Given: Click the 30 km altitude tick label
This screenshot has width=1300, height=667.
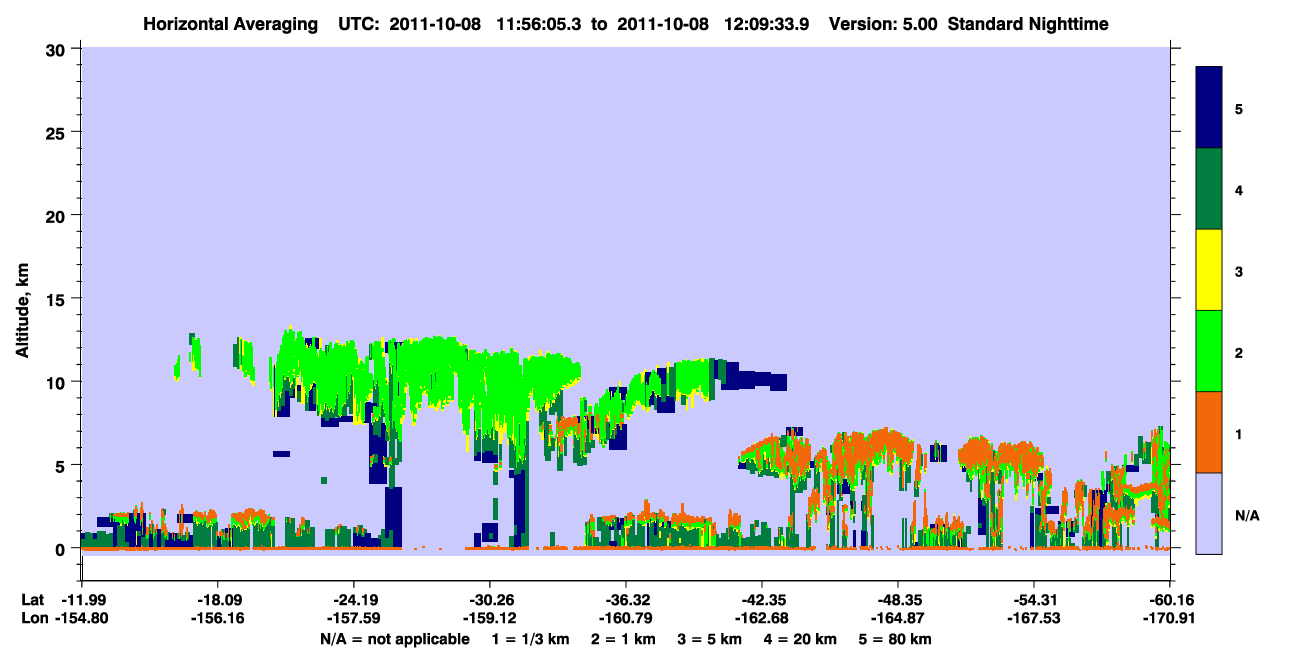Looking at the screenshot, I should (x=58, y=49).
